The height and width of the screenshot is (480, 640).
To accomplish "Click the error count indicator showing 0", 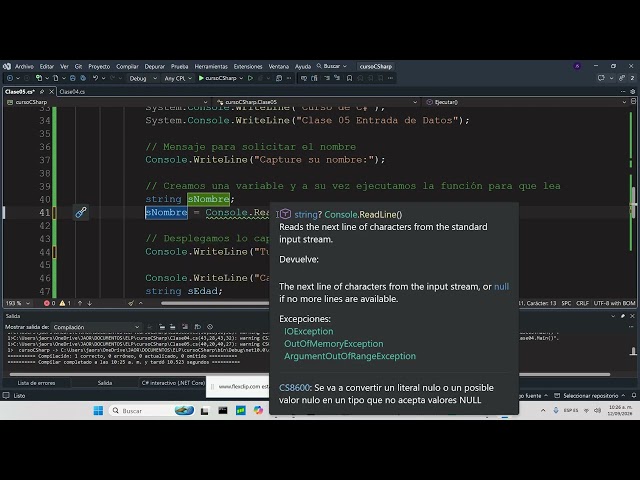I will tap(49, 303).
